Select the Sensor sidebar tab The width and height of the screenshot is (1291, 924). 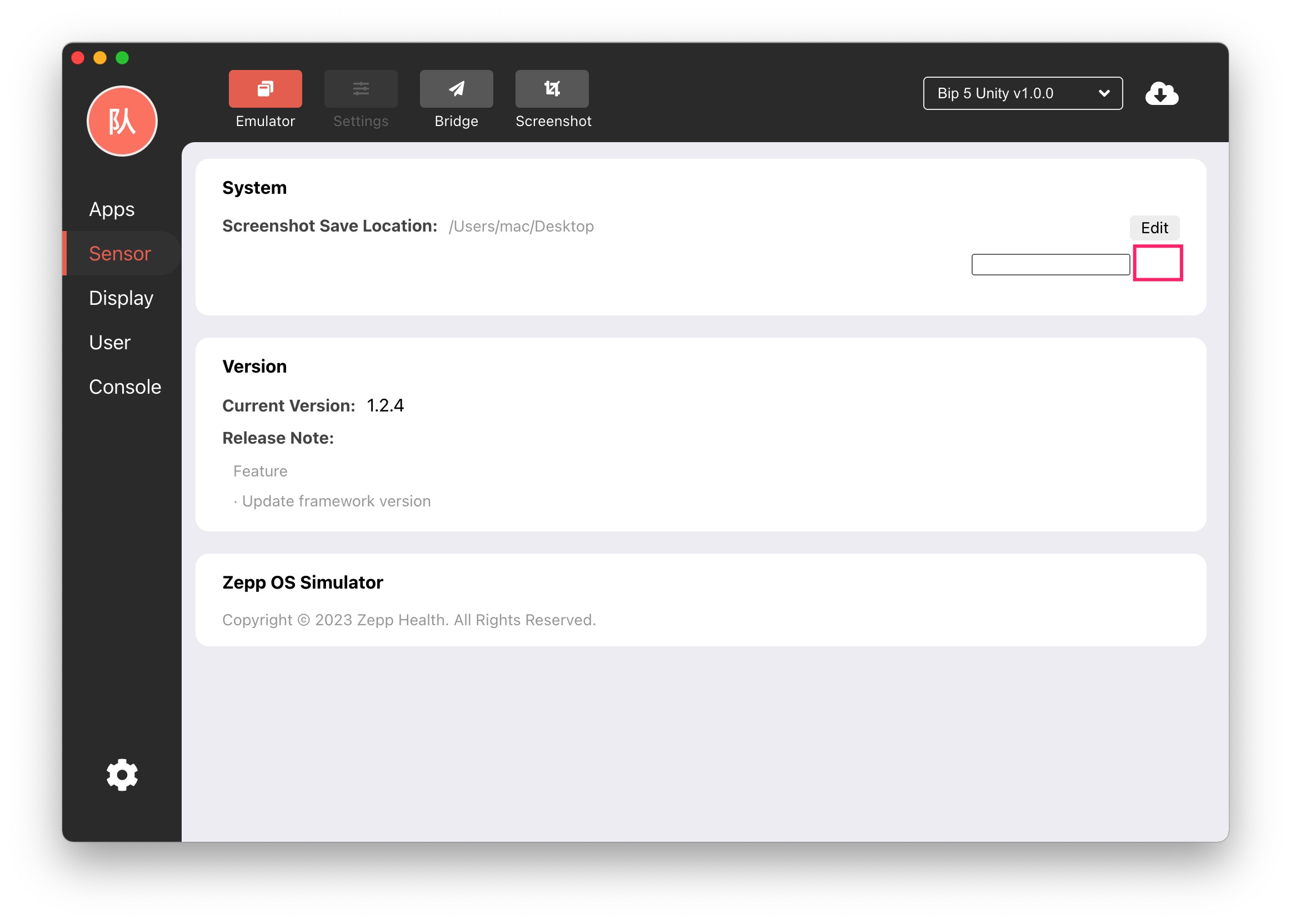pos(119,254)
